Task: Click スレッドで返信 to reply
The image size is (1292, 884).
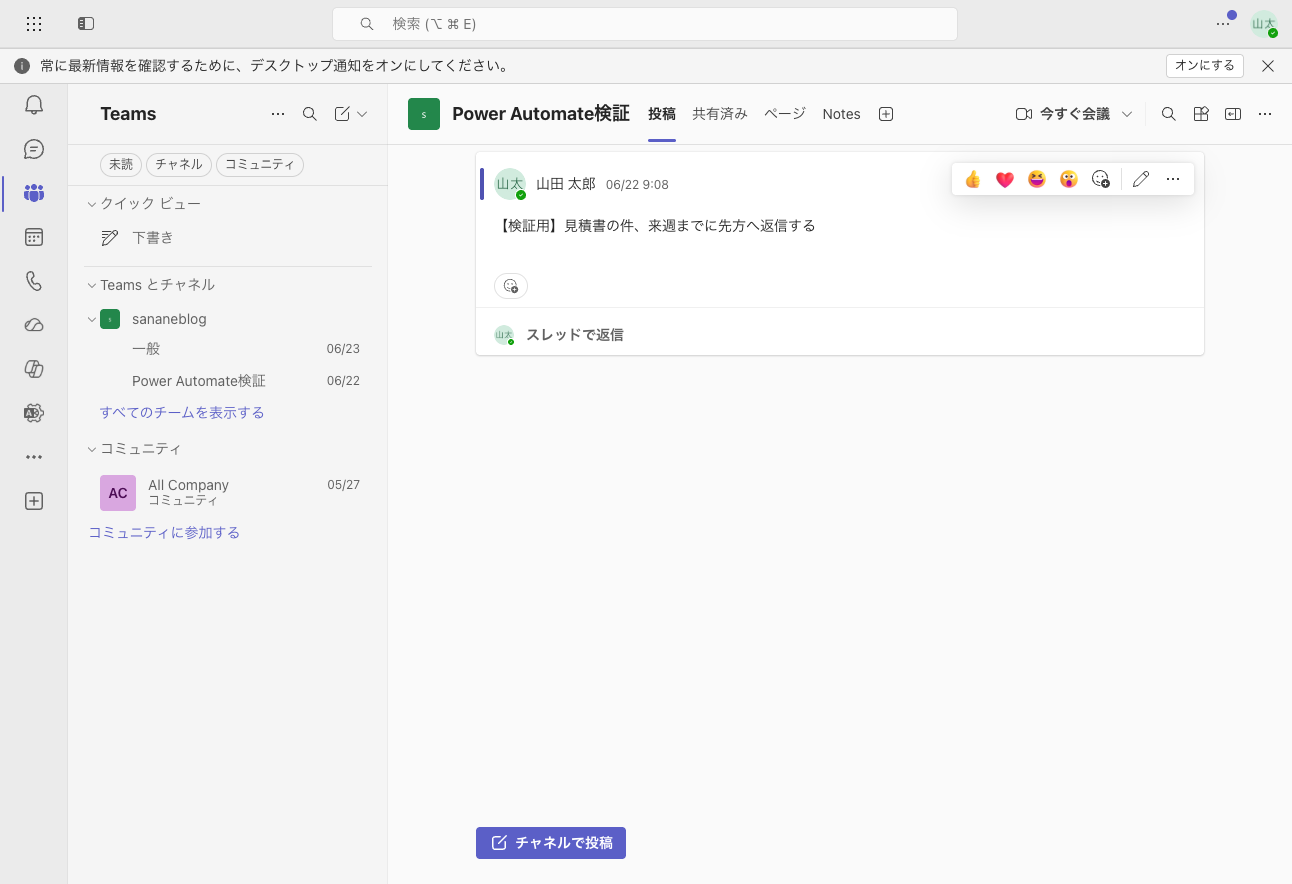Action: [575, 335]
